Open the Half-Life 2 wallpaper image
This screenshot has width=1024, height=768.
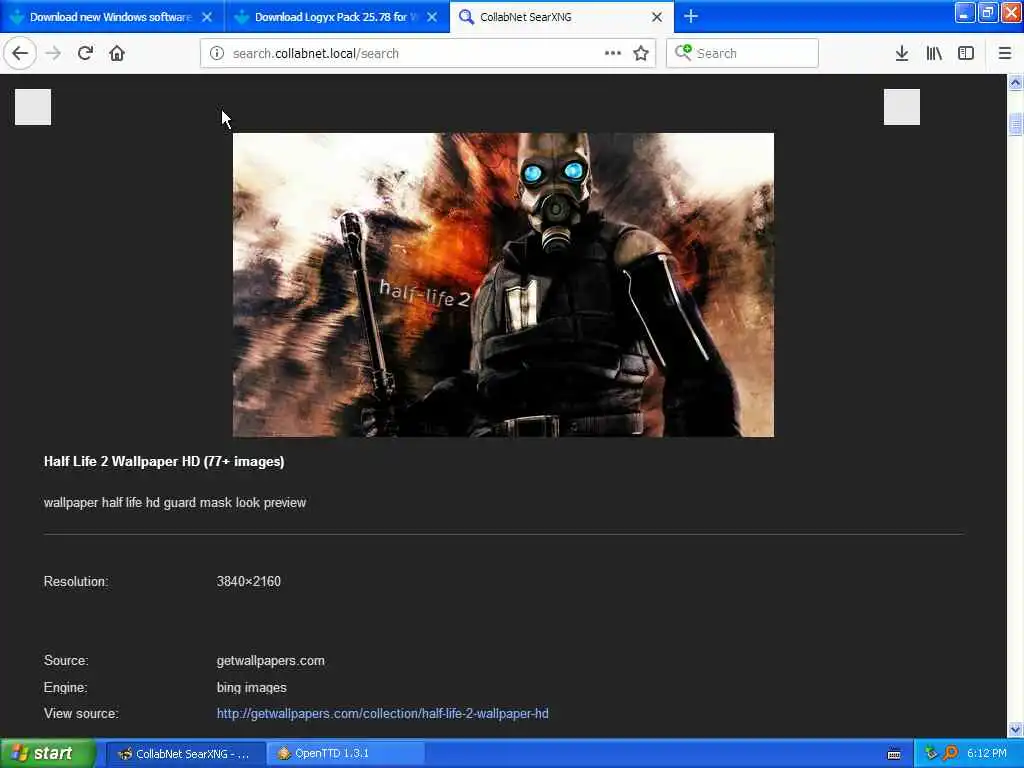504,285
